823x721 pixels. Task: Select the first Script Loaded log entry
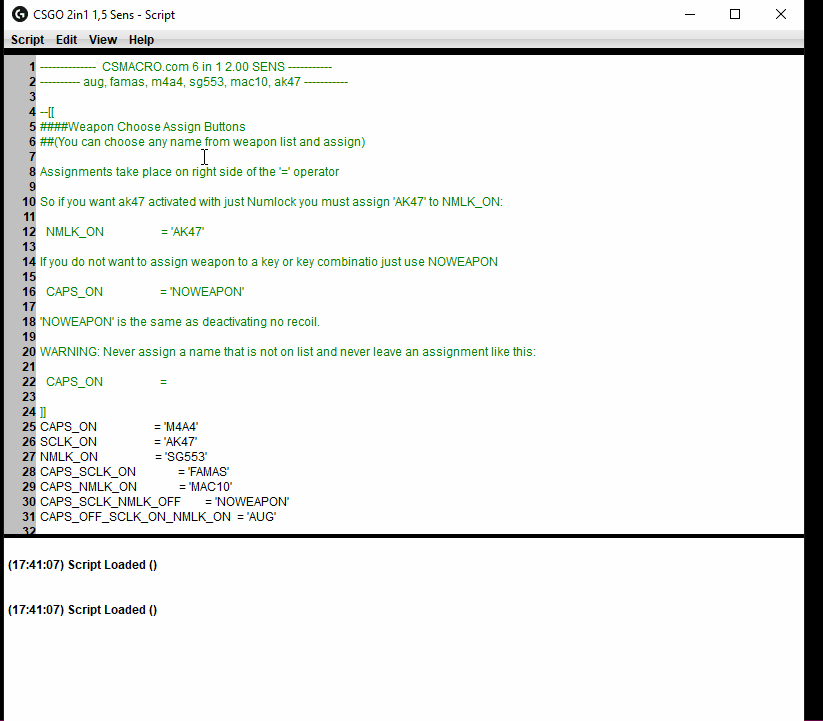(x=82, y=565)
